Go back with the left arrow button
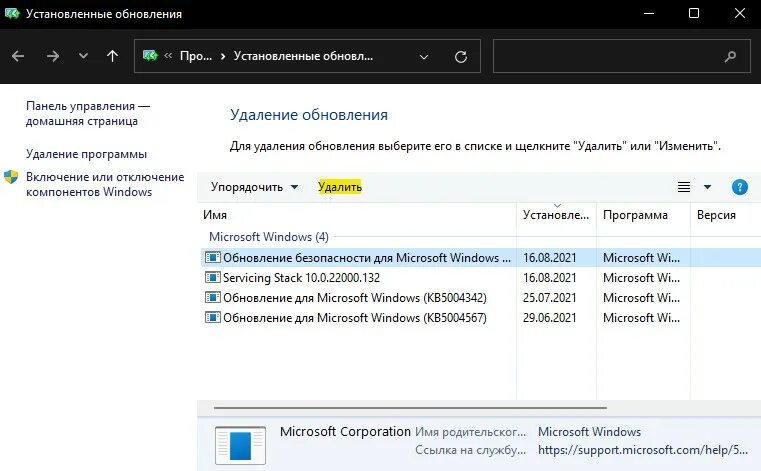 (18, 56)
